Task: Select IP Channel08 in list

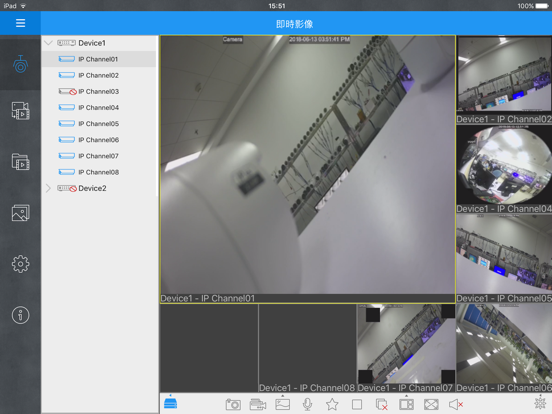Action: click(99, 172)
